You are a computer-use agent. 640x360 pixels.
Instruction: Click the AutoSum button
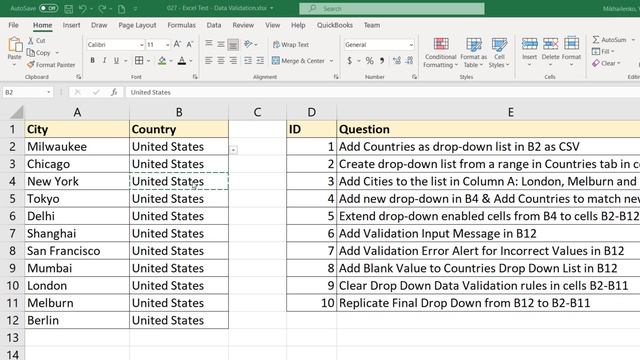(609, 40)
